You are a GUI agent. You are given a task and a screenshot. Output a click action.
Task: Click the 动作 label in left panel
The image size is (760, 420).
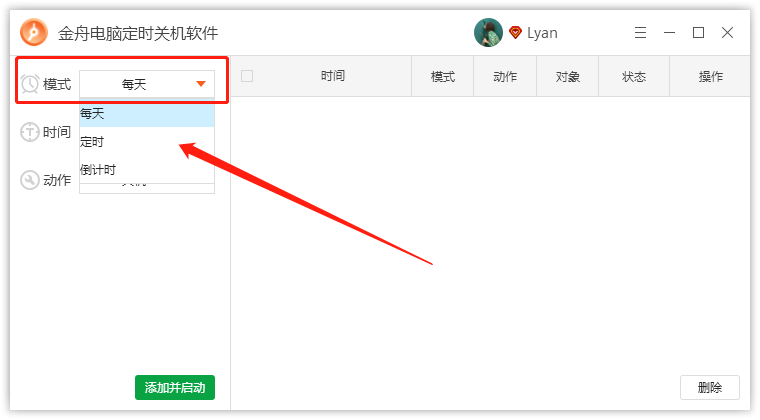click(57, 180)
